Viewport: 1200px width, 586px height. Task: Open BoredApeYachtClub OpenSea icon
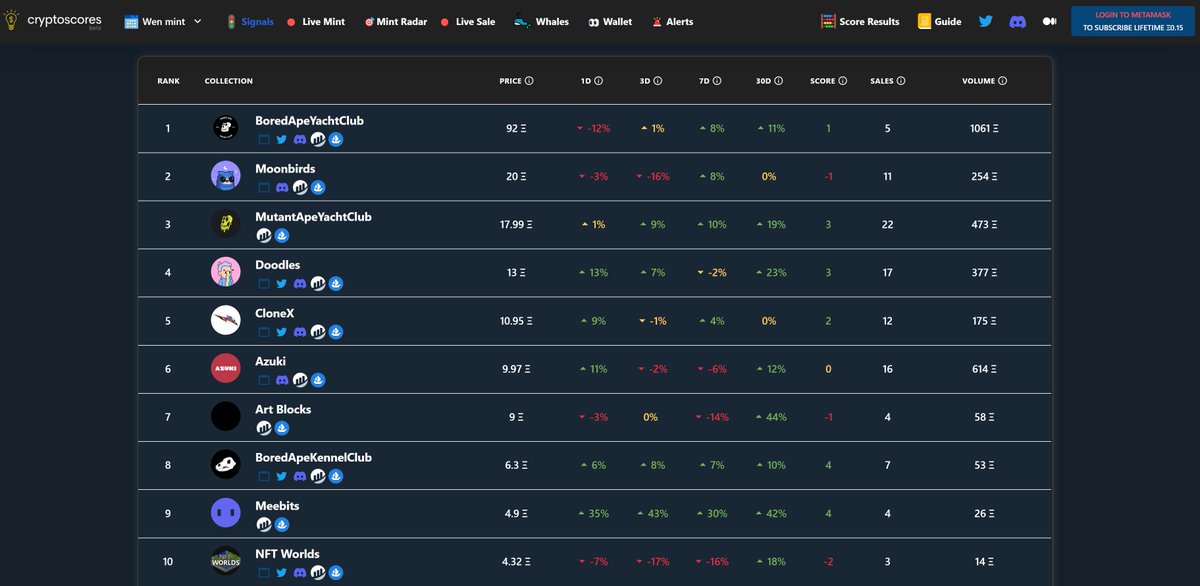tap(336, 139)
